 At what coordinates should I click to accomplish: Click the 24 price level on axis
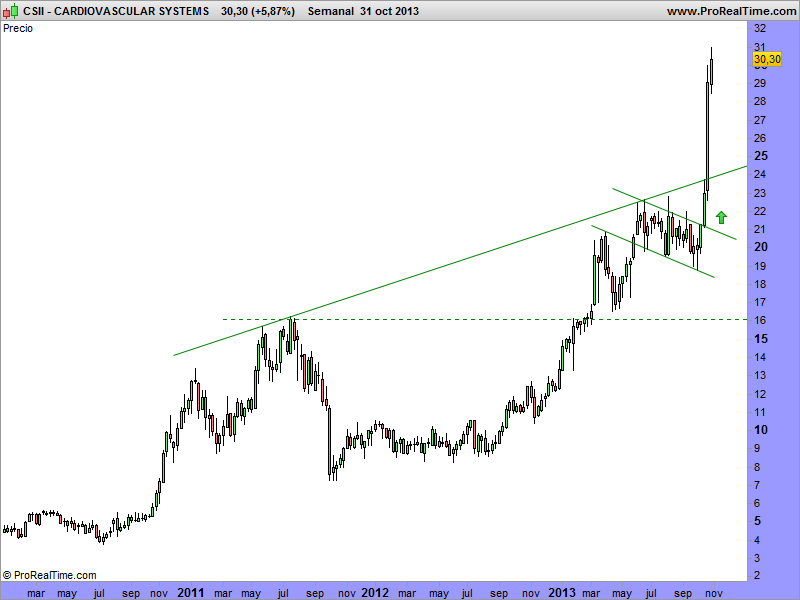tap(760, 174)
